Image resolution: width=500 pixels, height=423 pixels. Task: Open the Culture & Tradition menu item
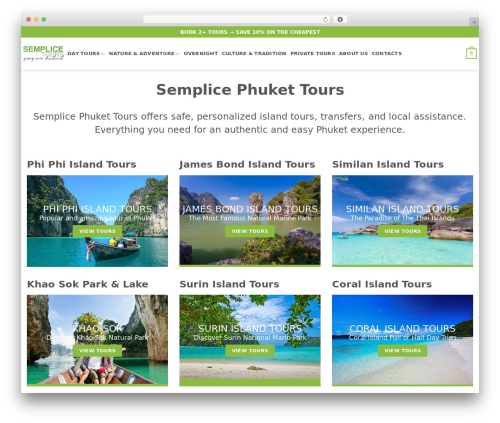pos(254,53)
